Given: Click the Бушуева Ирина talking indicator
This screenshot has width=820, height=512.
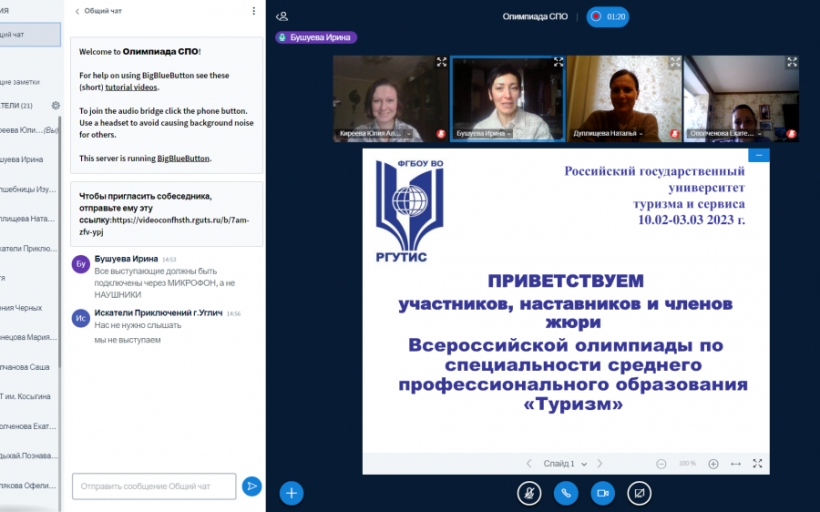Looking at the screenshot, I should (316, 38).
